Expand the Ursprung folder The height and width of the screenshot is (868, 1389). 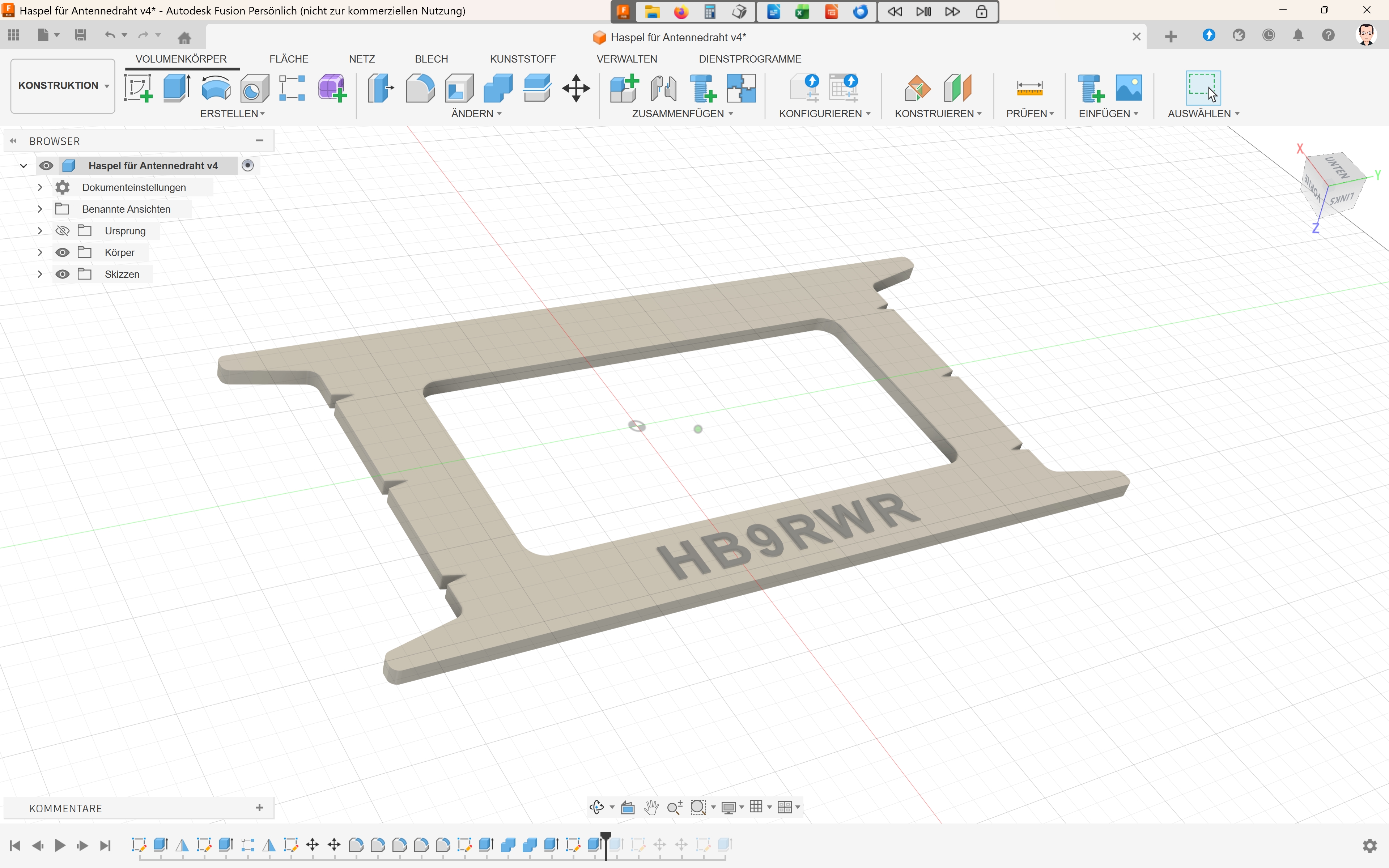point(39,231)
